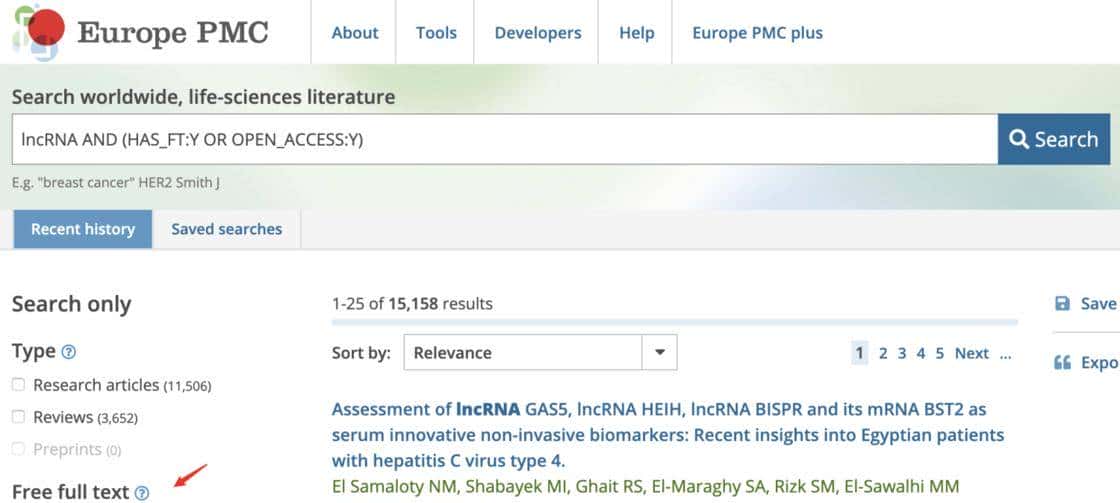Open the Tools menu item

click(436, 33)
